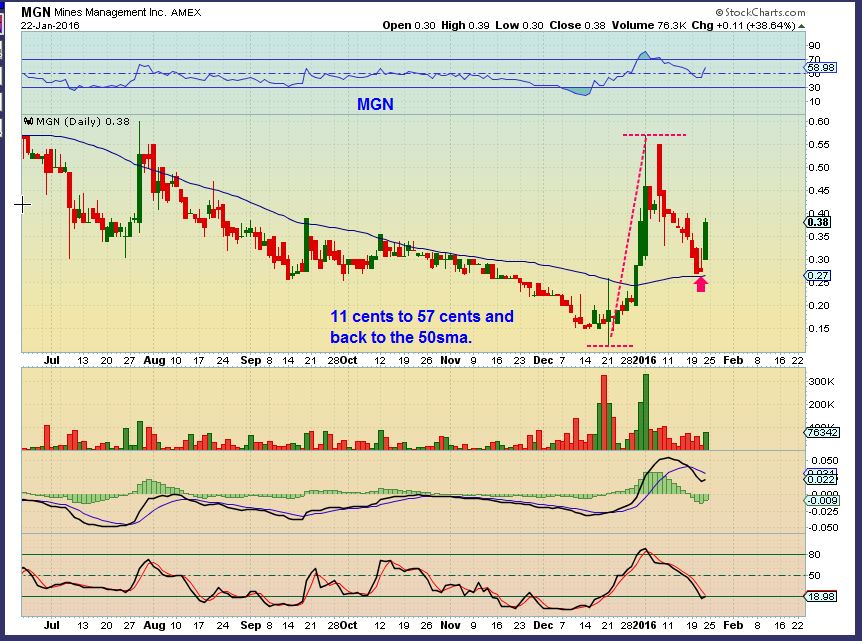The image size is (862, 641).
Task: Click the 2016 label under the stochastic panel
Action: click(x=644, y=626)
